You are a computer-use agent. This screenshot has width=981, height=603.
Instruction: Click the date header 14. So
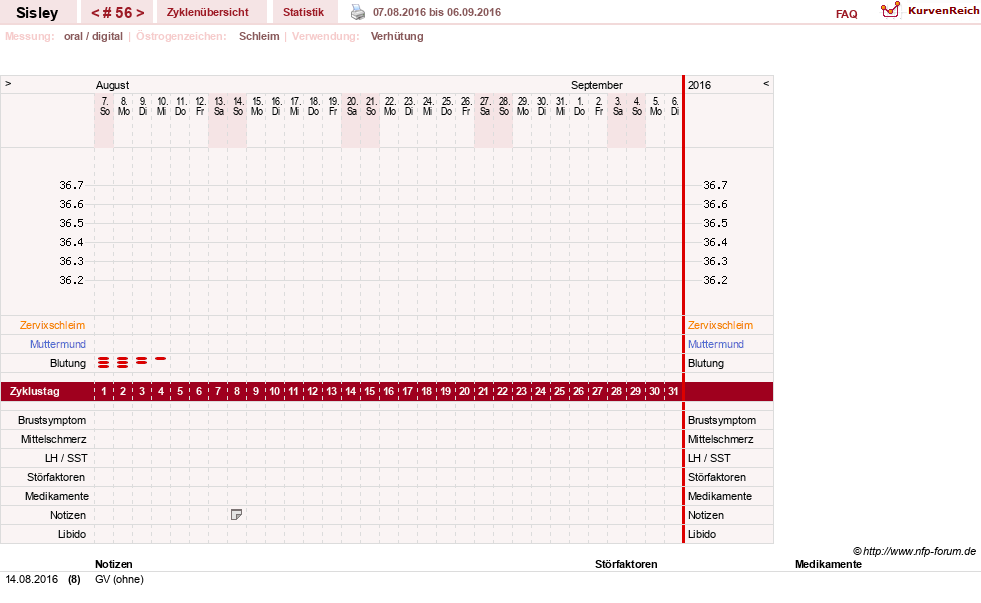click(238, 106)
